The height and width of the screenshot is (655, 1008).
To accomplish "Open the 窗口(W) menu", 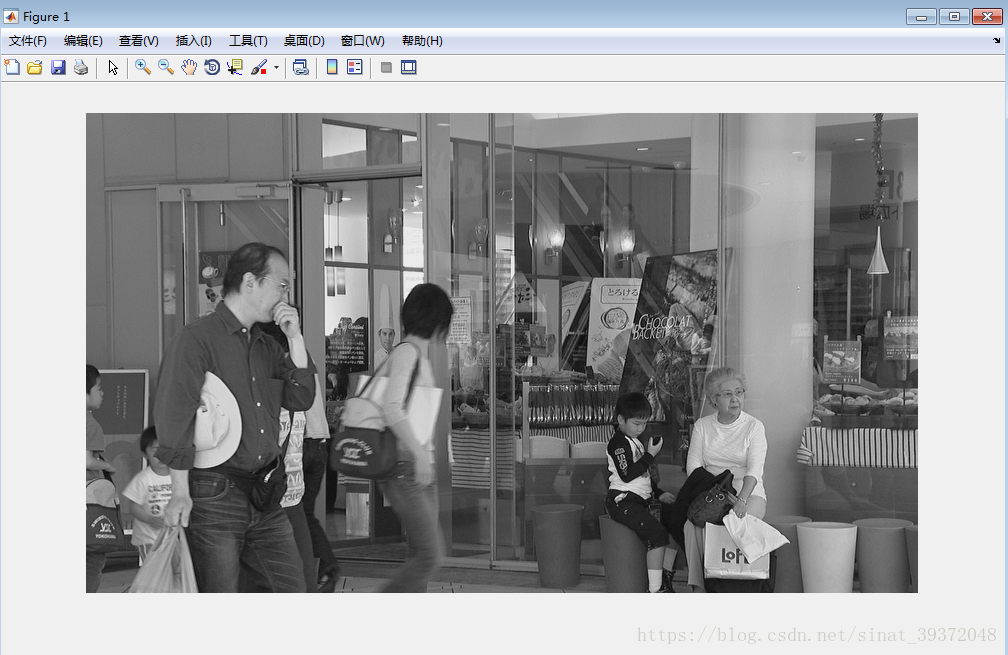I will tap(363, 41).
